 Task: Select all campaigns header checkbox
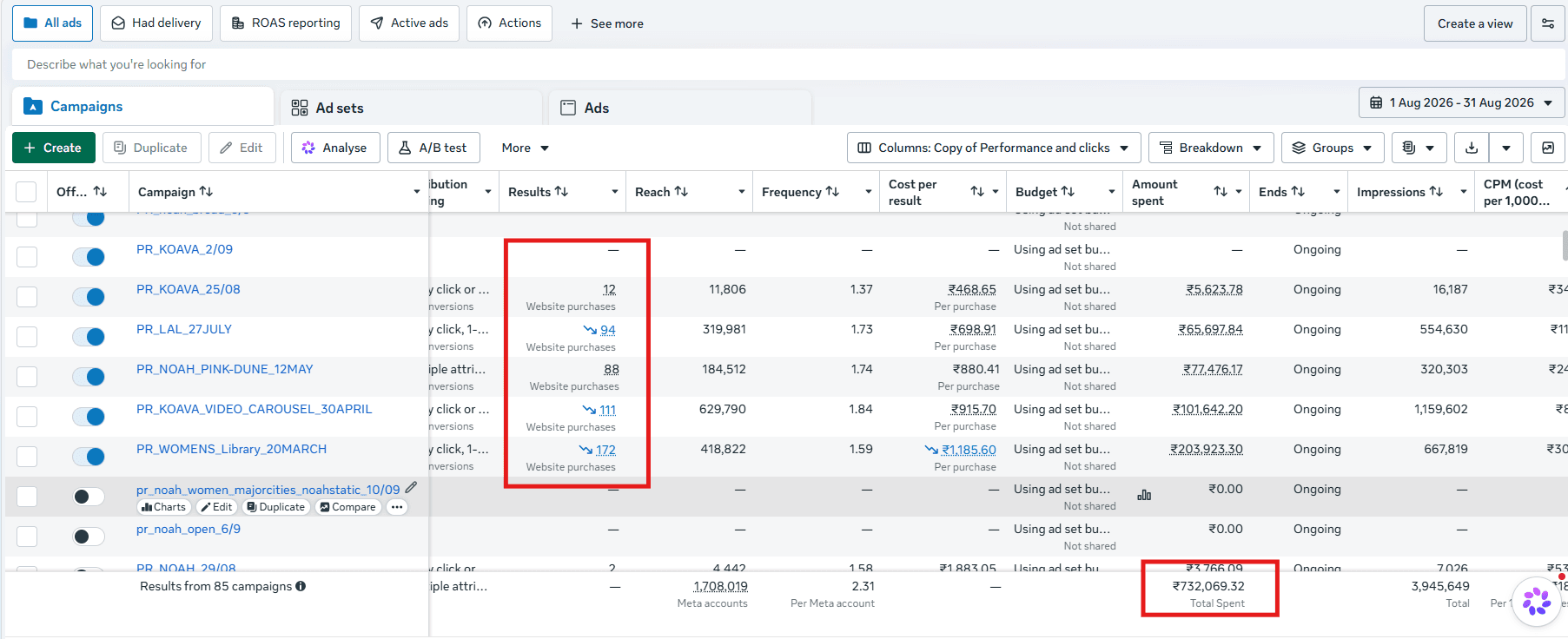point(27,192)
